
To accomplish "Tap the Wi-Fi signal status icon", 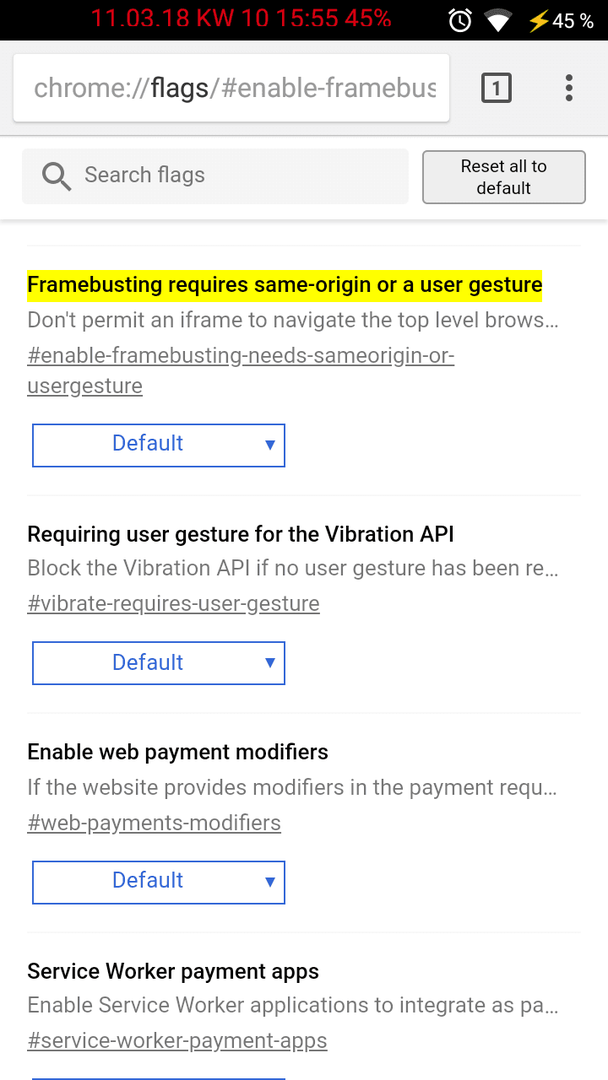I will pyautogui.click(x=498, y=21).
